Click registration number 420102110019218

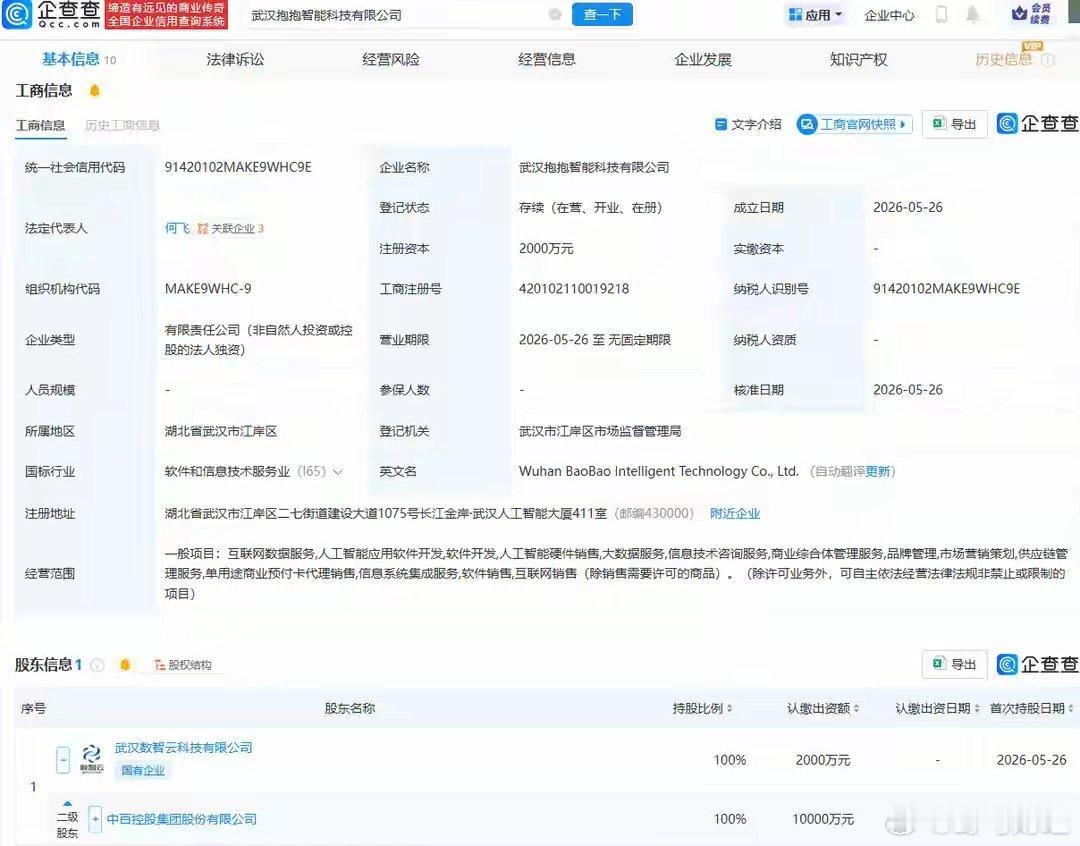(574, 289)
